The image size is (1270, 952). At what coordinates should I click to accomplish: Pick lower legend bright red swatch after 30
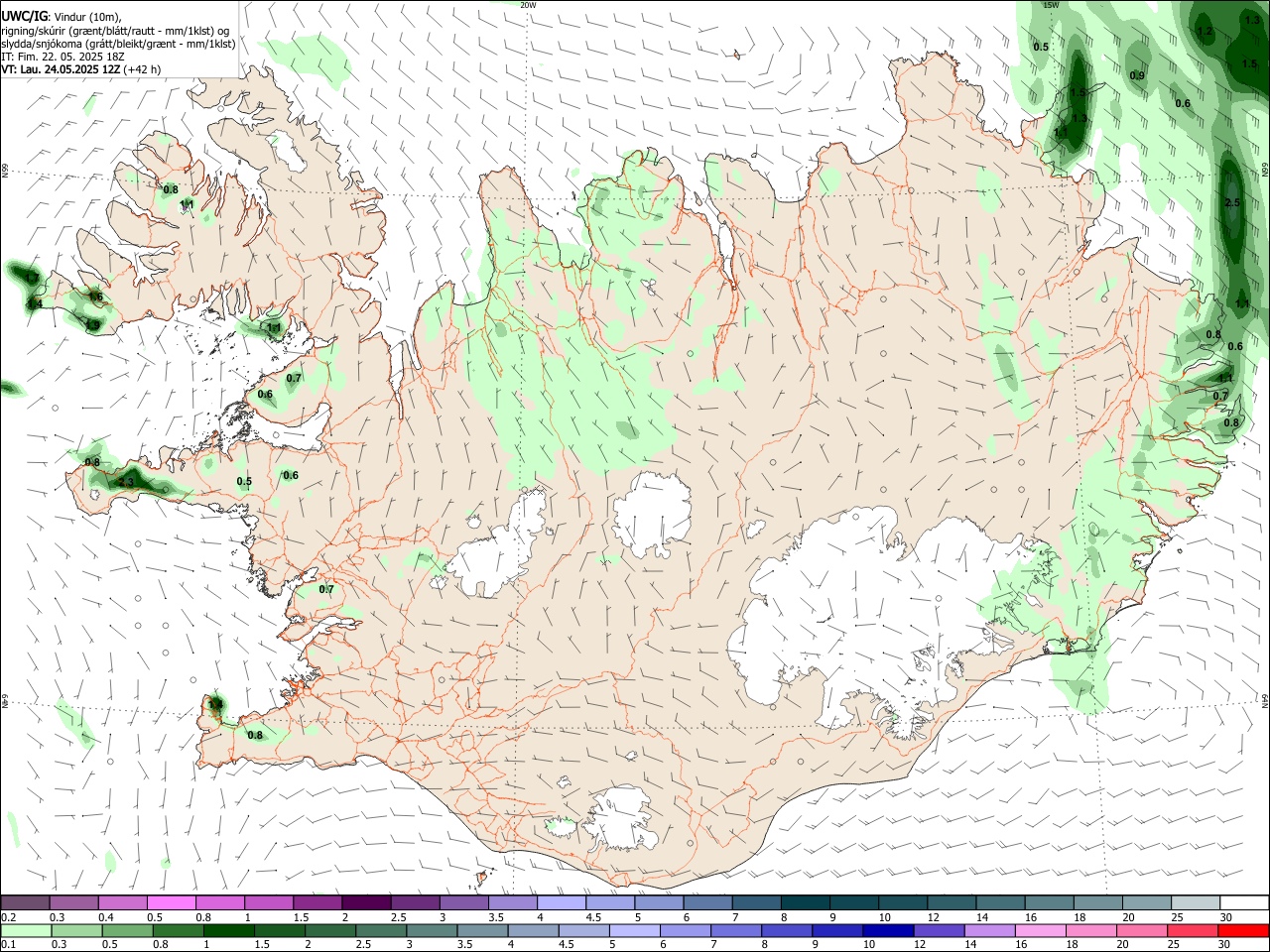pyautogui.click(x=1242, y=931)
